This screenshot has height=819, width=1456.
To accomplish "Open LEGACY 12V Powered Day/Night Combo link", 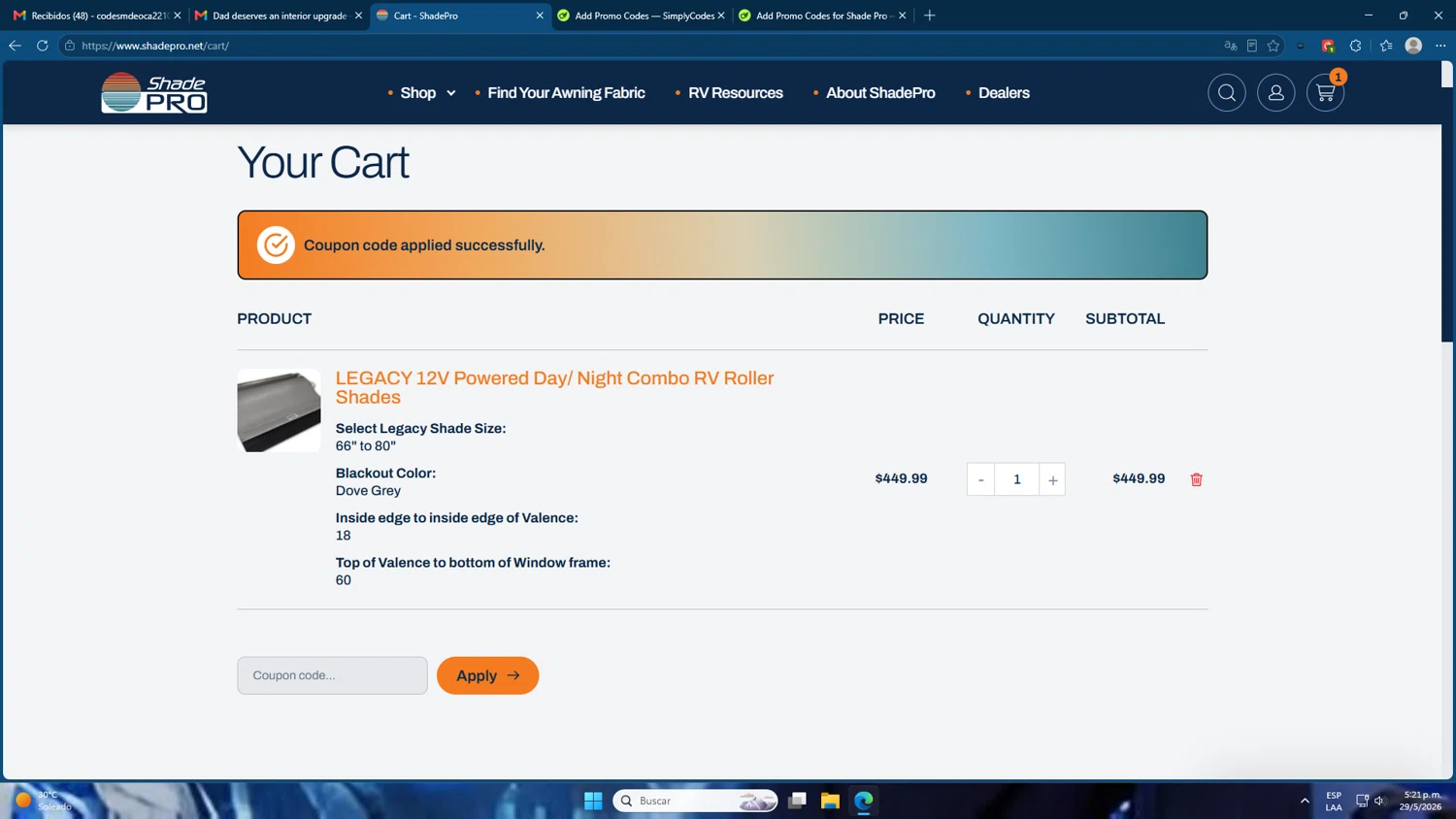I will (554, 387).
